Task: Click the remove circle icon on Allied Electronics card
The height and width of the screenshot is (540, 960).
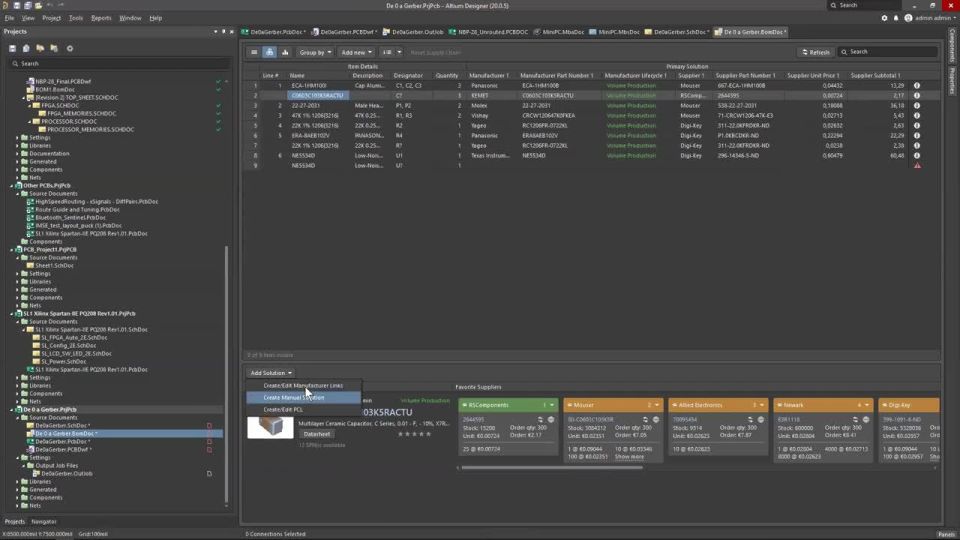Action: tap(760, 420)
